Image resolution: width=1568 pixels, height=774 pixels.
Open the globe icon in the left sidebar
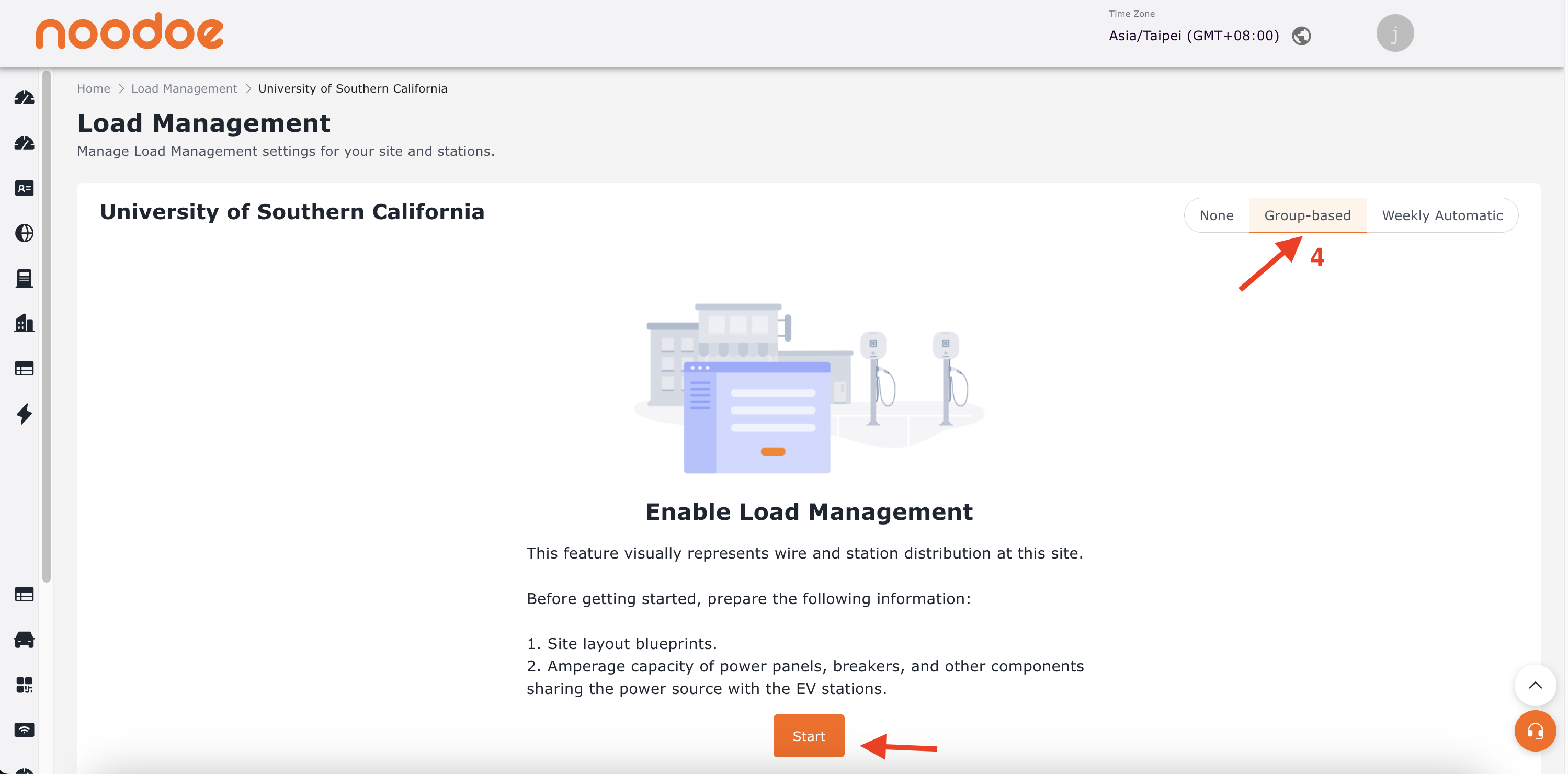point(25,233)
